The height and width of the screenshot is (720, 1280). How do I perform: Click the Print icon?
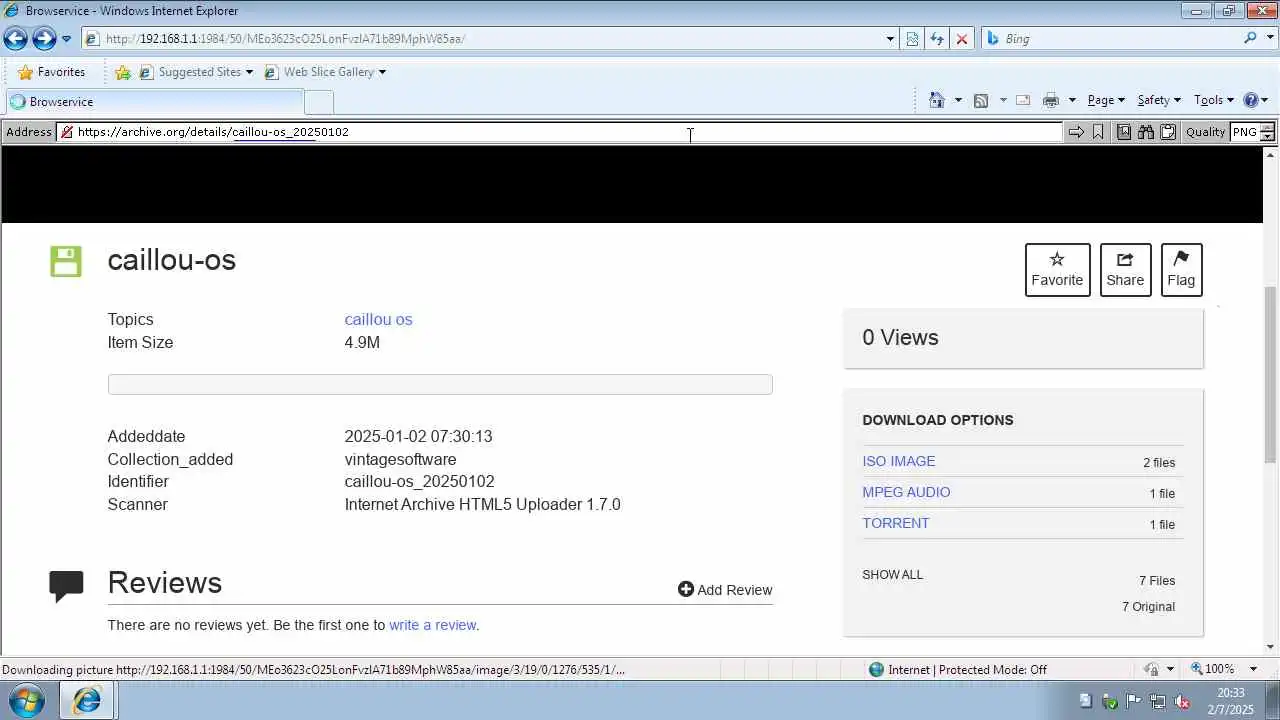click(x=1050, y=100)
